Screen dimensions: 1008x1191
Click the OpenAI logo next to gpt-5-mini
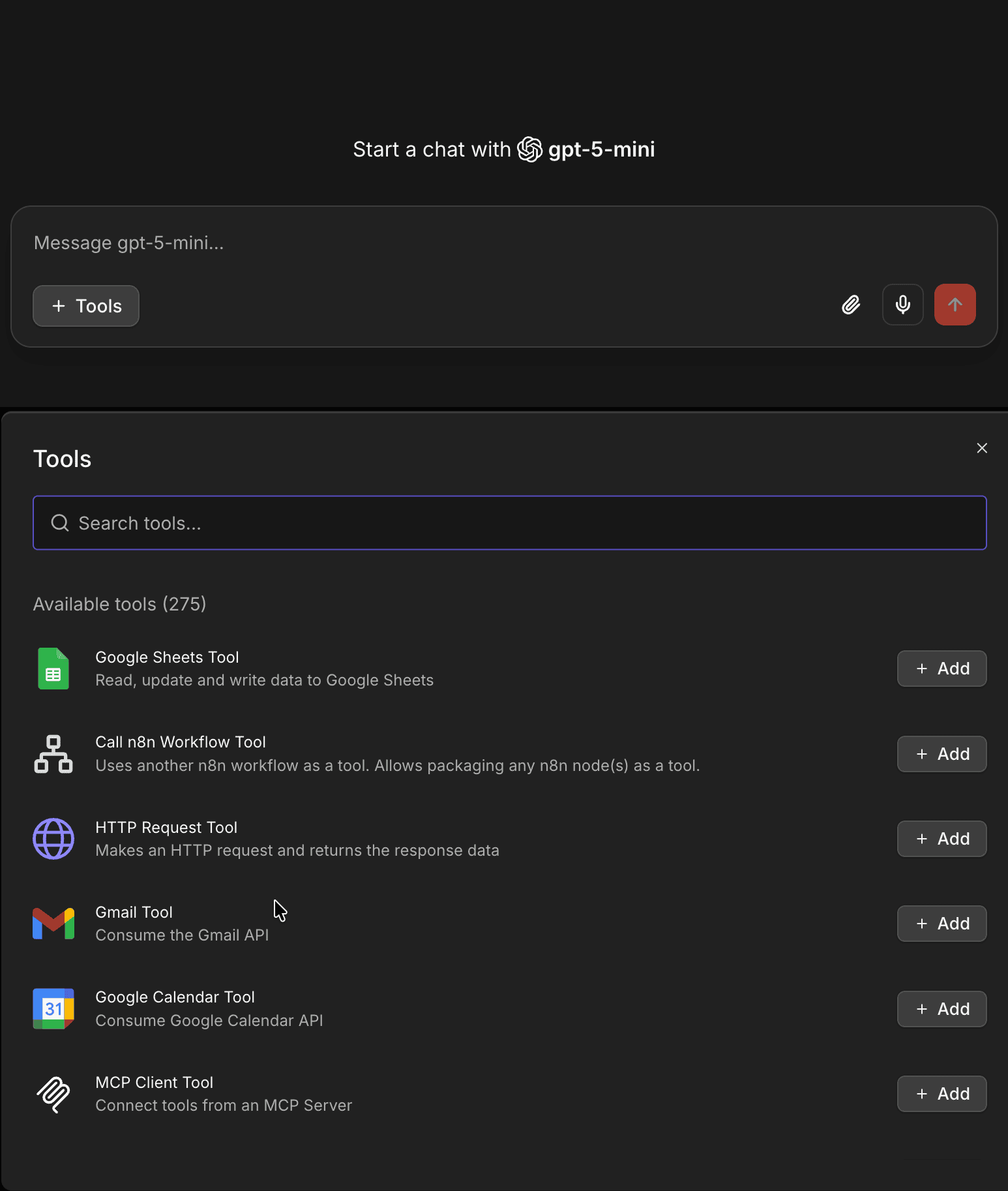tap(529, 149)
